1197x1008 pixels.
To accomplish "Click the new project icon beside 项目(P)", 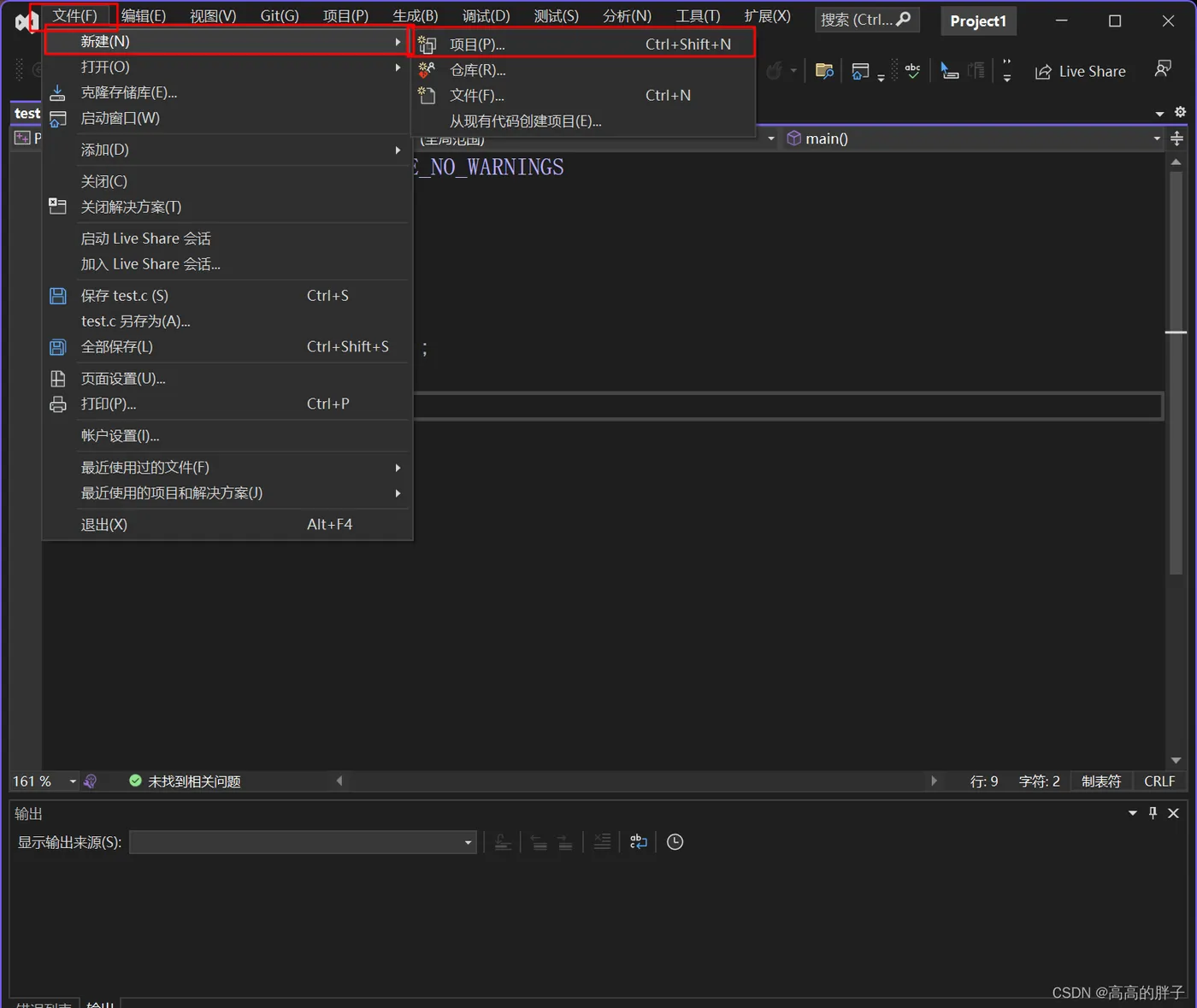I will [427, 44].
